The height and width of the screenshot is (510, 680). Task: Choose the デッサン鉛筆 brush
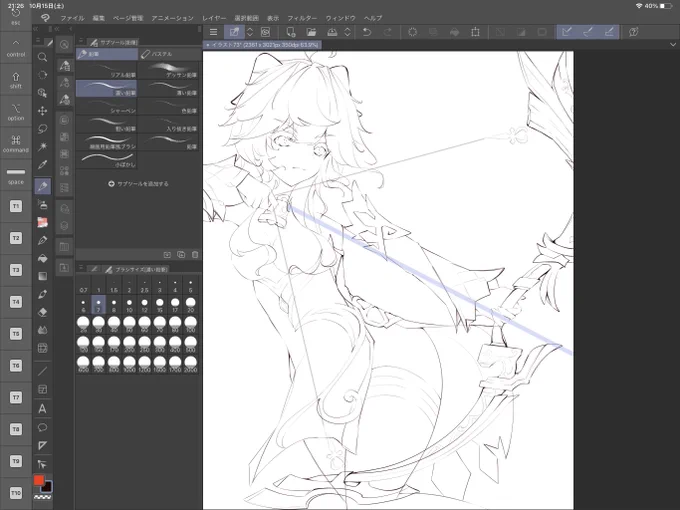[169, 71]
